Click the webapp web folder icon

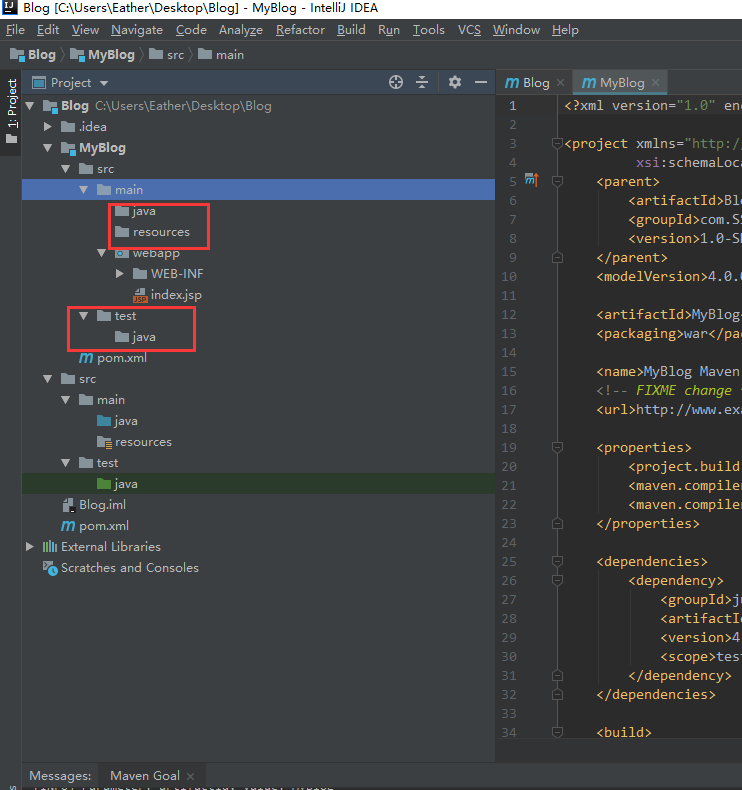[x=122, y=253]
